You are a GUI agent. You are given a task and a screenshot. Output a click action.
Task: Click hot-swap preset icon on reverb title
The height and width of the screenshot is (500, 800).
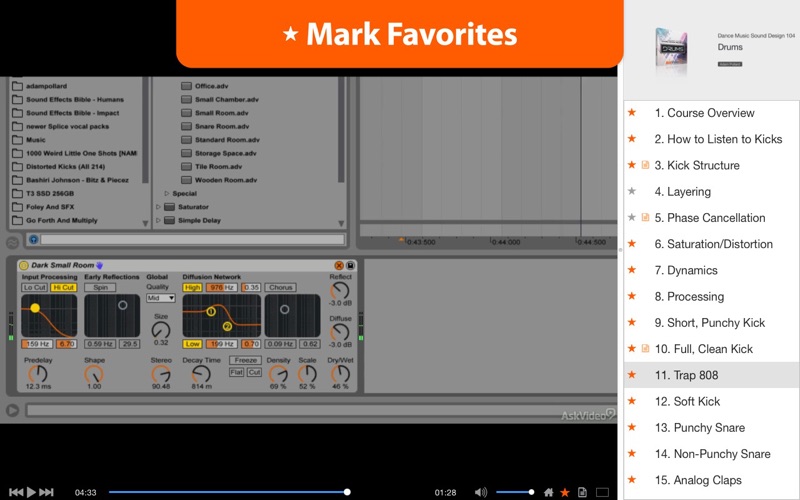339,265
